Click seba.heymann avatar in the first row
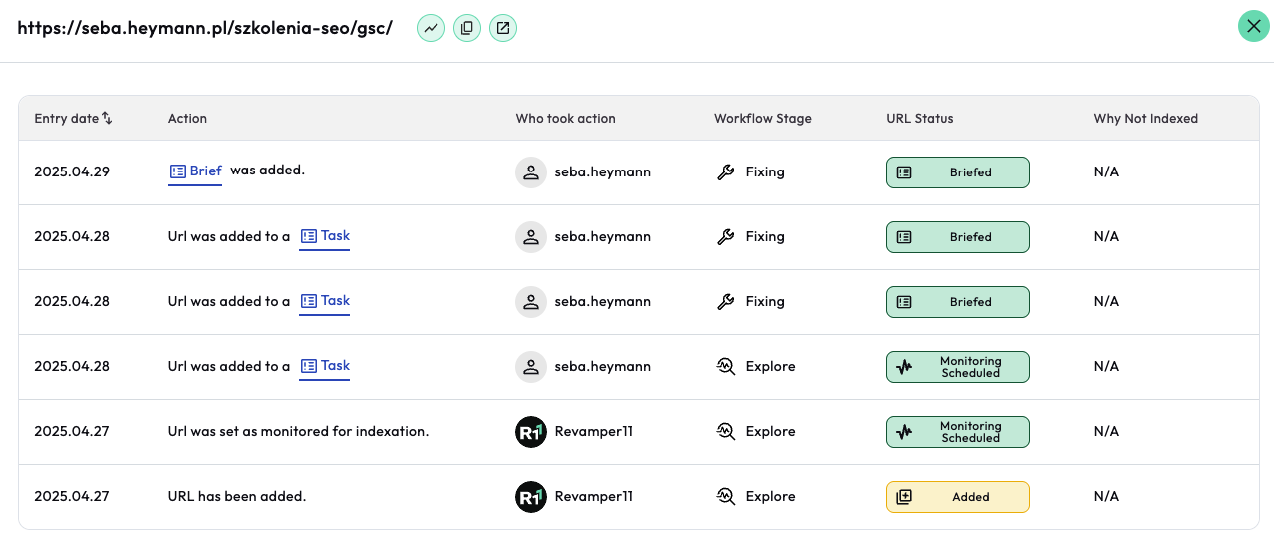The height and width of the screenshot is (543, 1274). (x=531, y=172)
